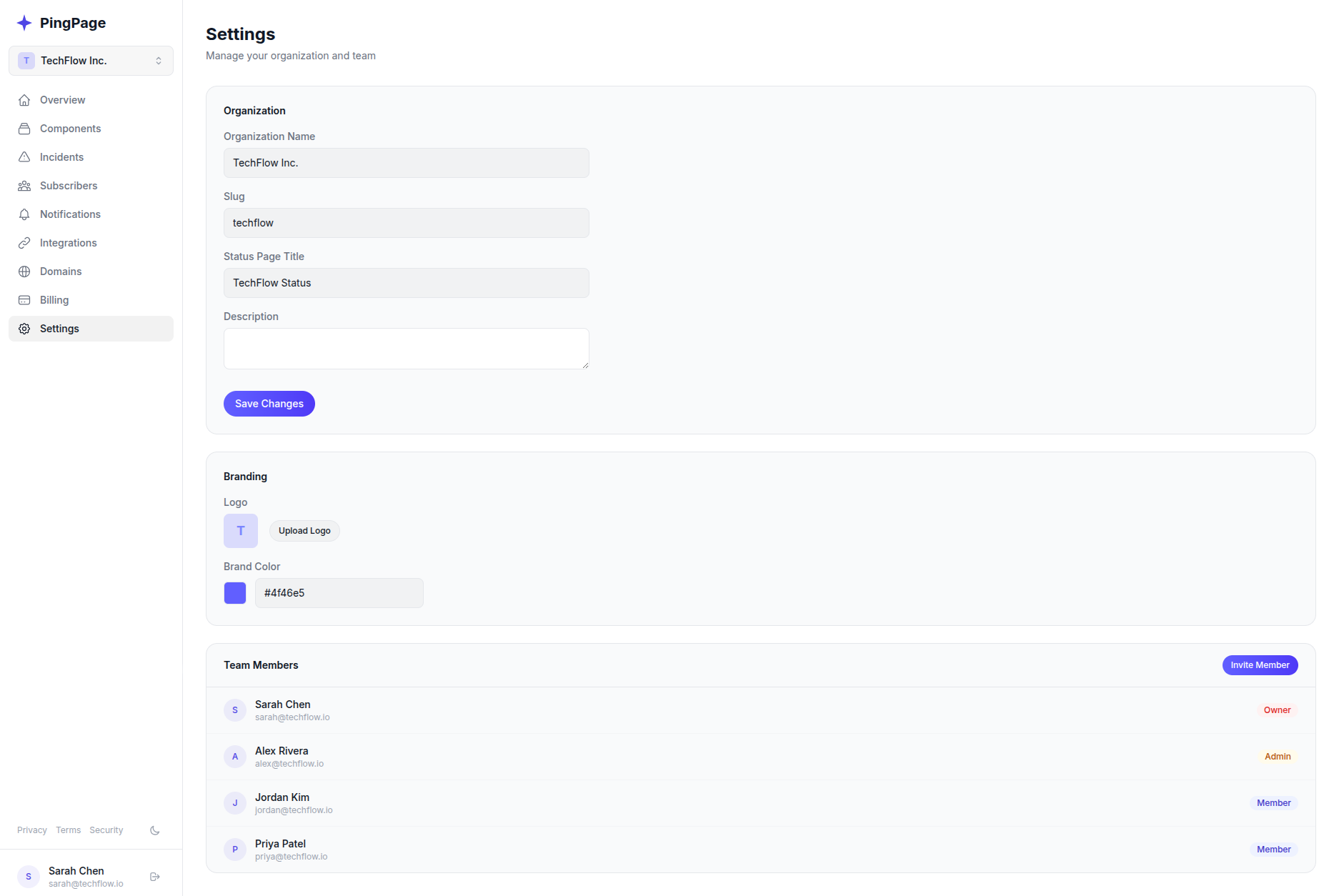1339x896 pixels.
Task: Click the Upload Logo button
Action: (x=304, y=531)
